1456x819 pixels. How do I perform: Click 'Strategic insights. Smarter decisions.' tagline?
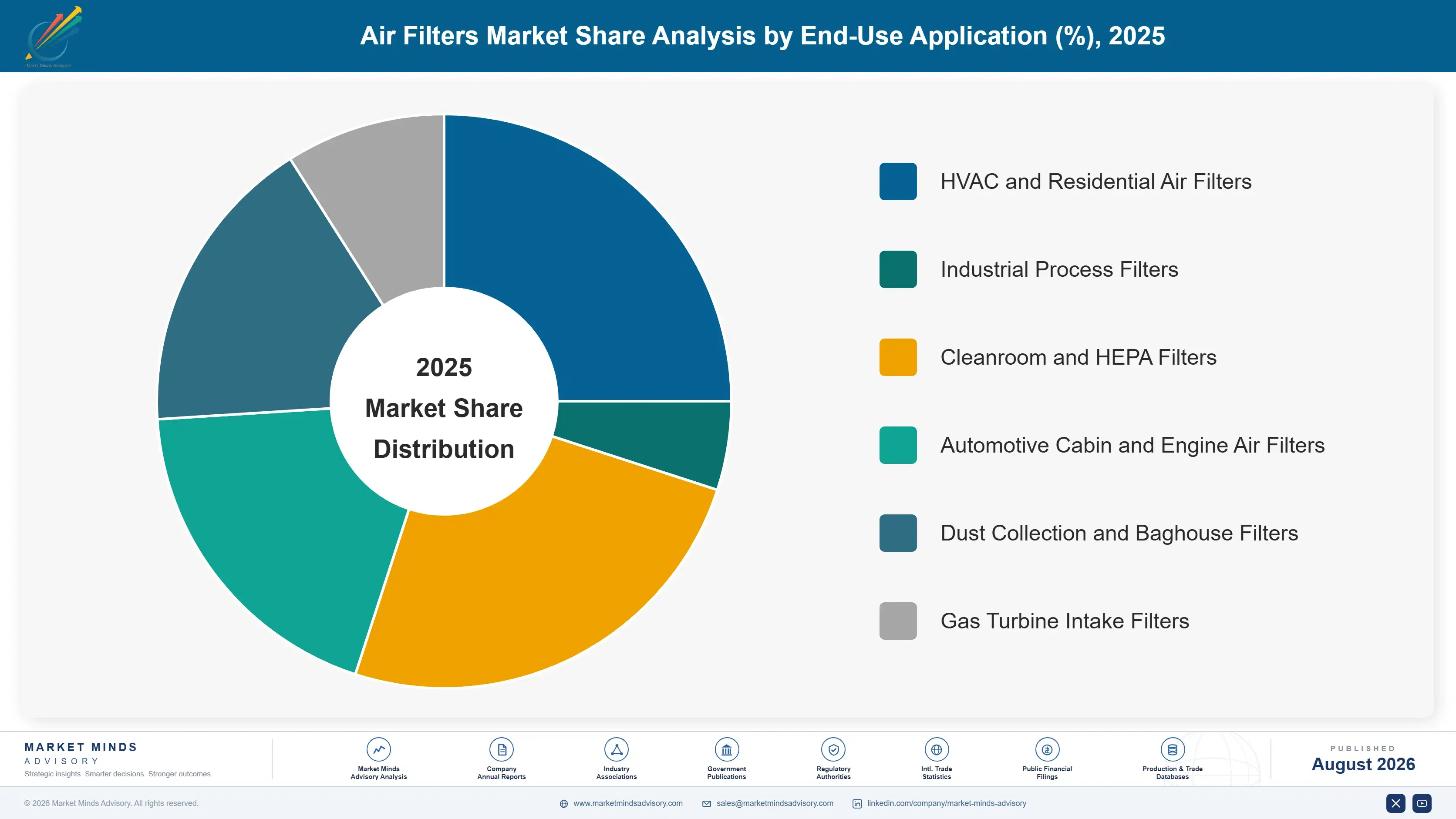tap(118, 774)
